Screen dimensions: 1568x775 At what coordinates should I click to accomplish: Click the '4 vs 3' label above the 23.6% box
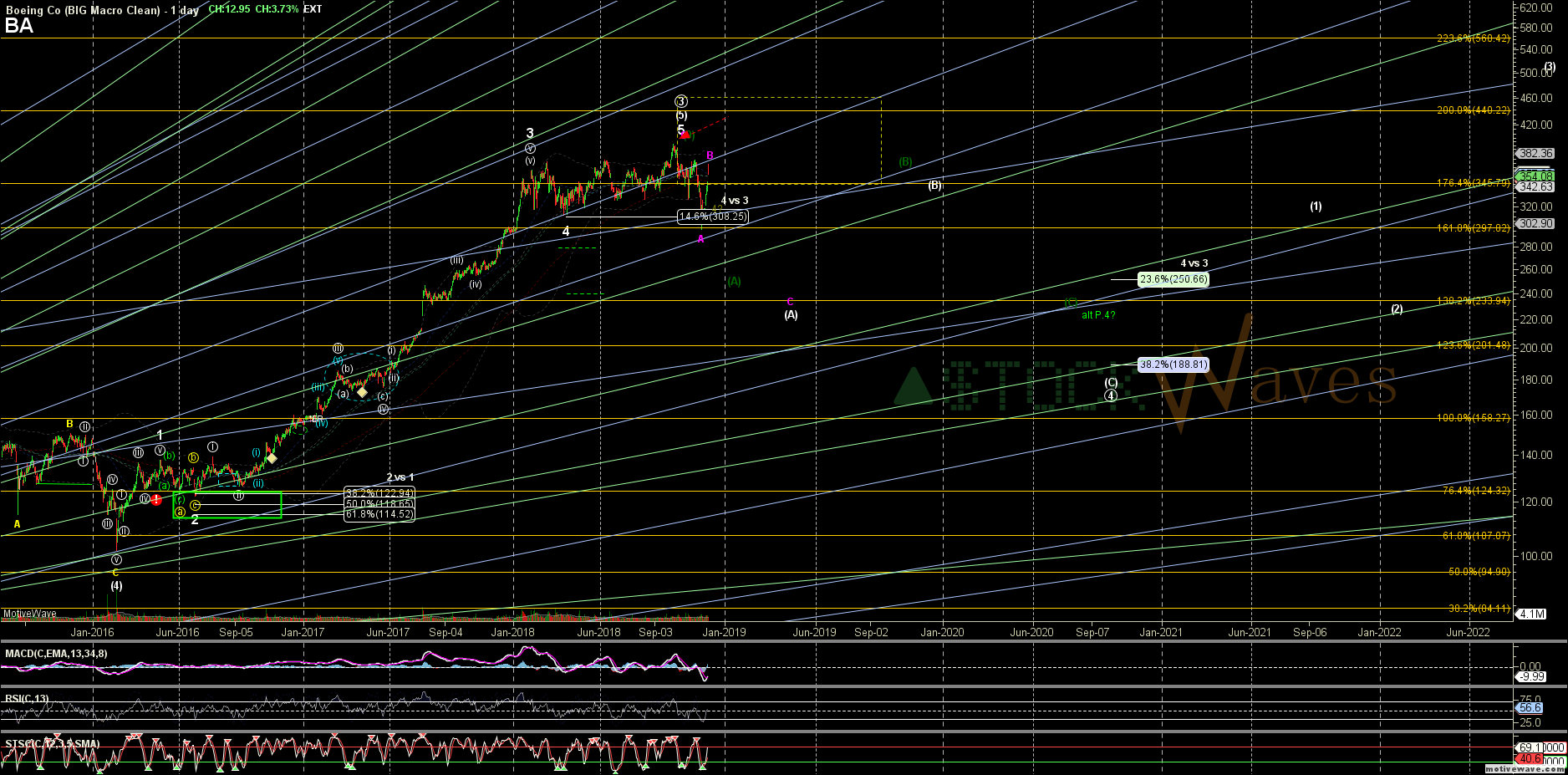[1194, 263]
